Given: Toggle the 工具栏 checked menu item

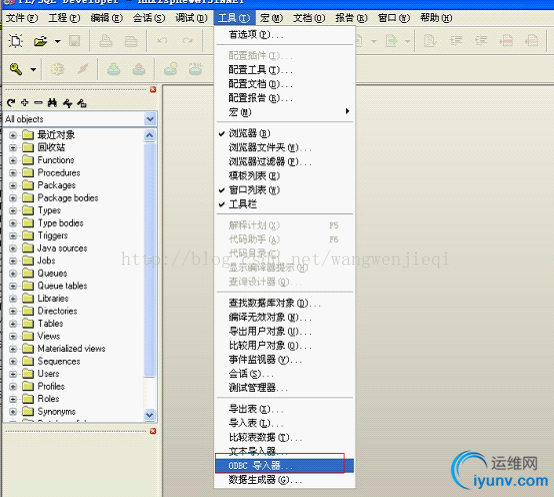Looking at the screenshot, I should point(285,204).
